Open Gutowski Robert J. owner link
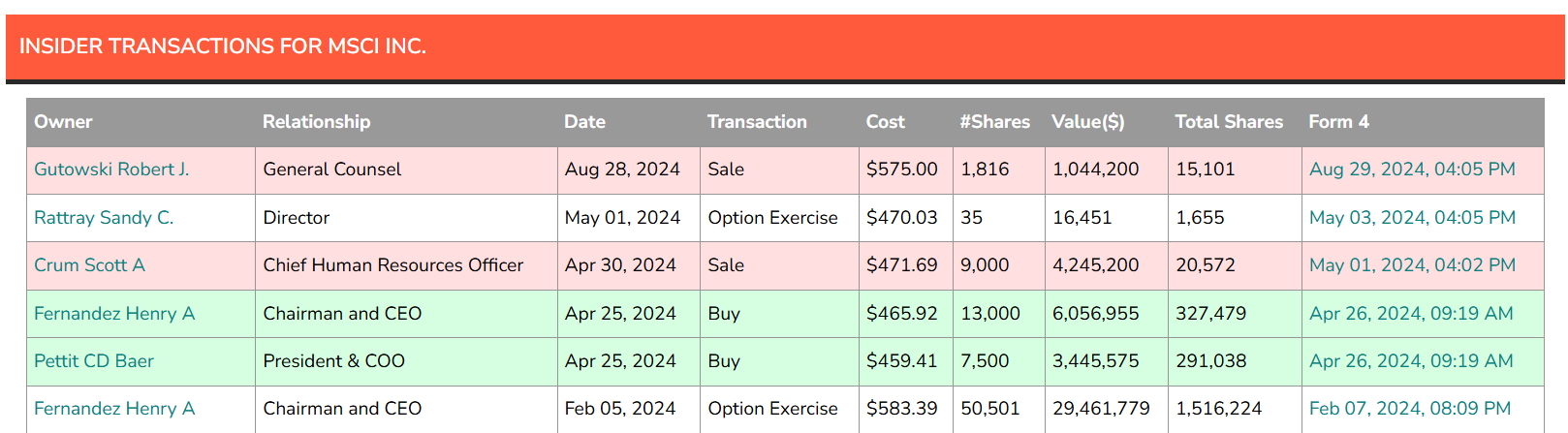The image size is (1568, 433). (111, 170)
